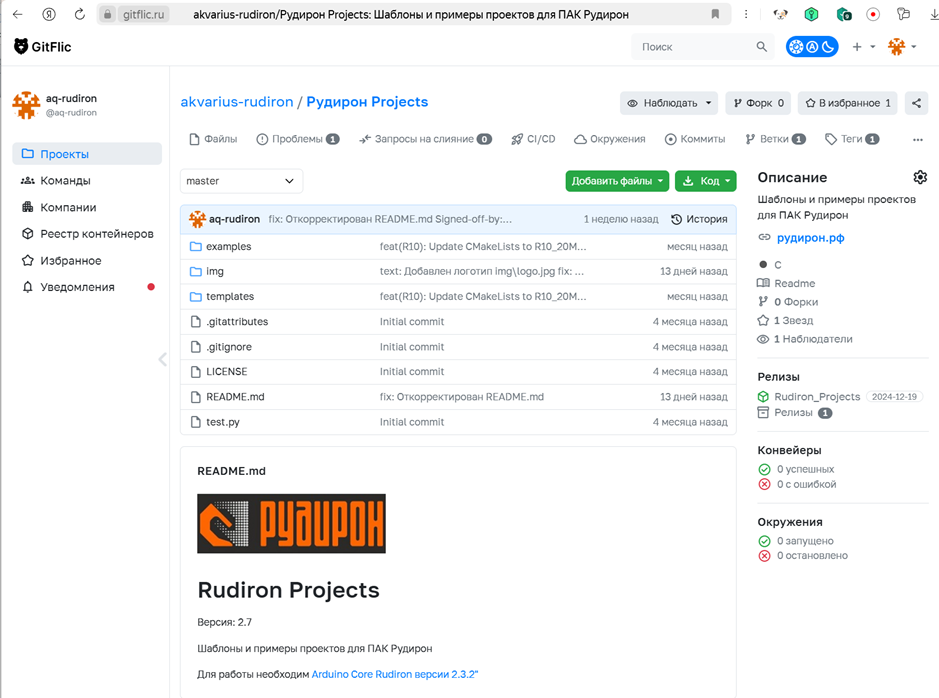Open README.md in file list
Viewport: 939px width, 698px height.
point(235,397)
